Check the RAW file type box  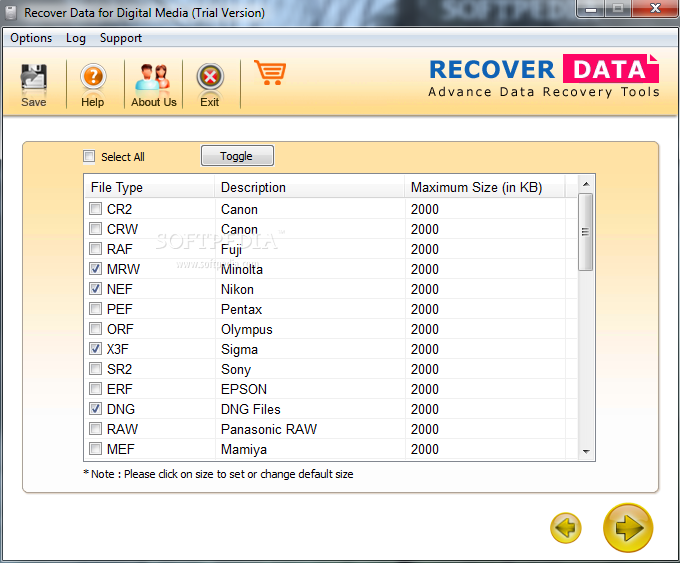point(95,429)
